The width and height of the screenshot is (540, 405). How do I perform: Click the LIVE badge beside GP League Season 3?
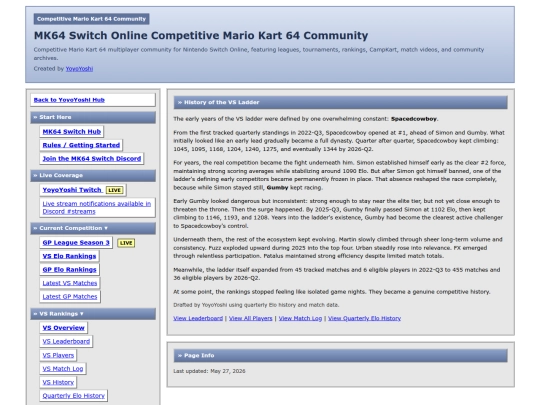point(126,243)
